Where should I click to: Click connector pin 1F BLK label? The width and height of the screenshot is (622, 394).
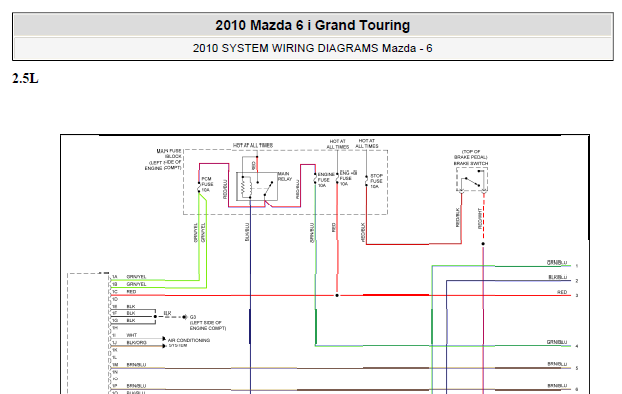(x=124, y=313)
